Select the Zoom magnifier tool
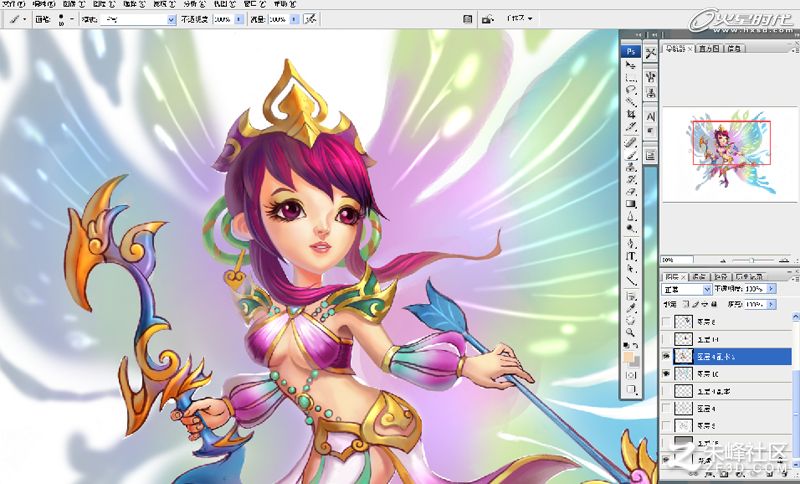This screenshot has width=800, height=484. tap(631, 333)
